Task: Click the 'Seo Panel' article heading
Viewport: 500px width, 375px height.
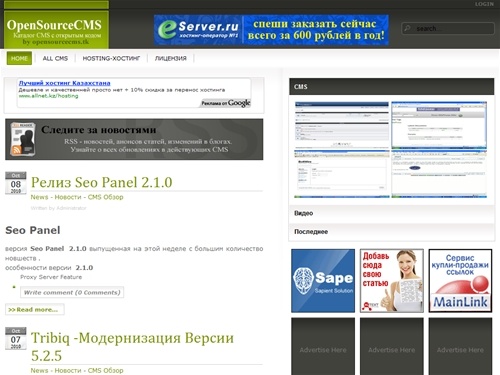Action: 33,230
